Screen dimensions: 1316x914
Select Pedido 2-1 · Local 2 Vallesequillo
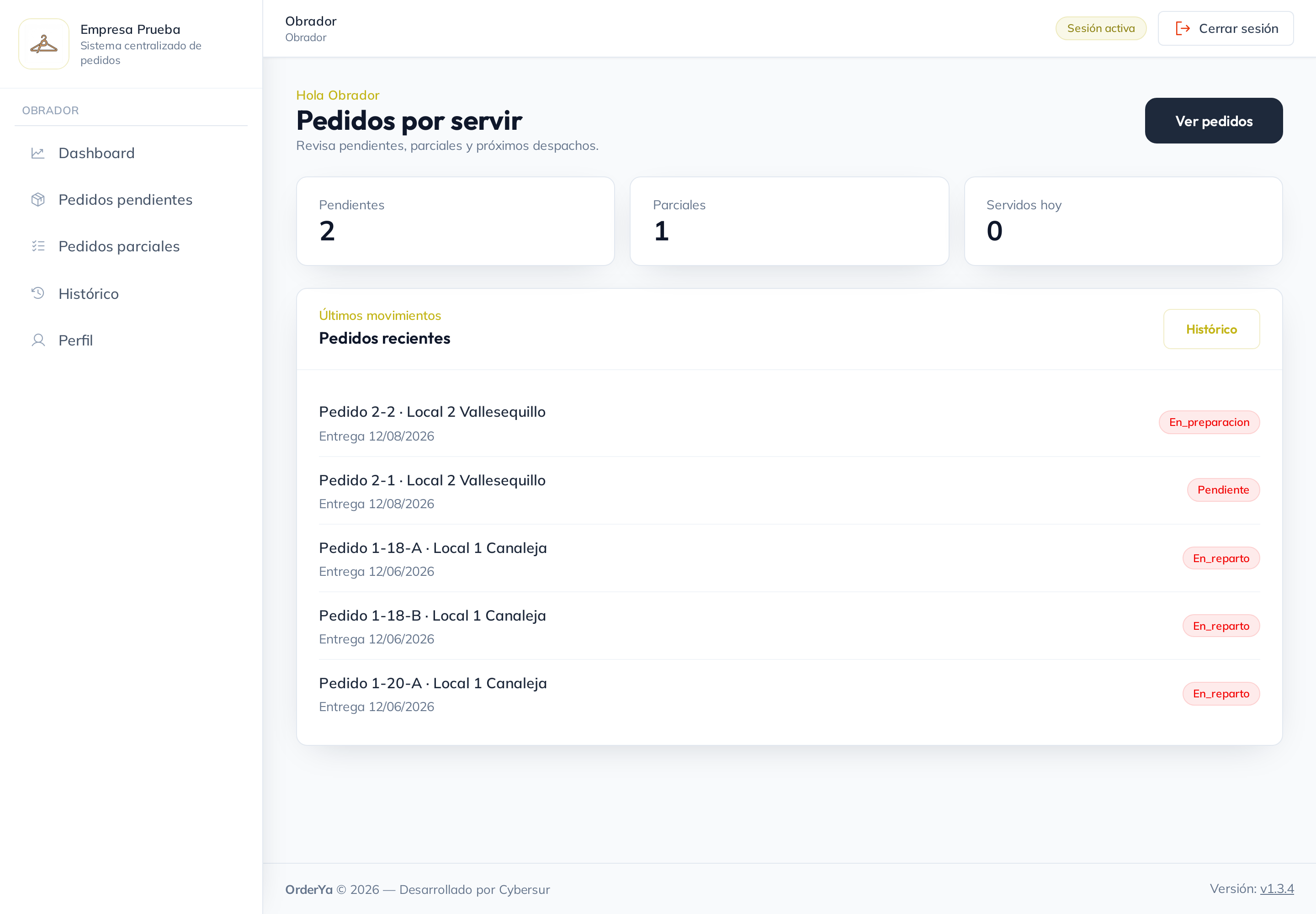pos(432,480)
